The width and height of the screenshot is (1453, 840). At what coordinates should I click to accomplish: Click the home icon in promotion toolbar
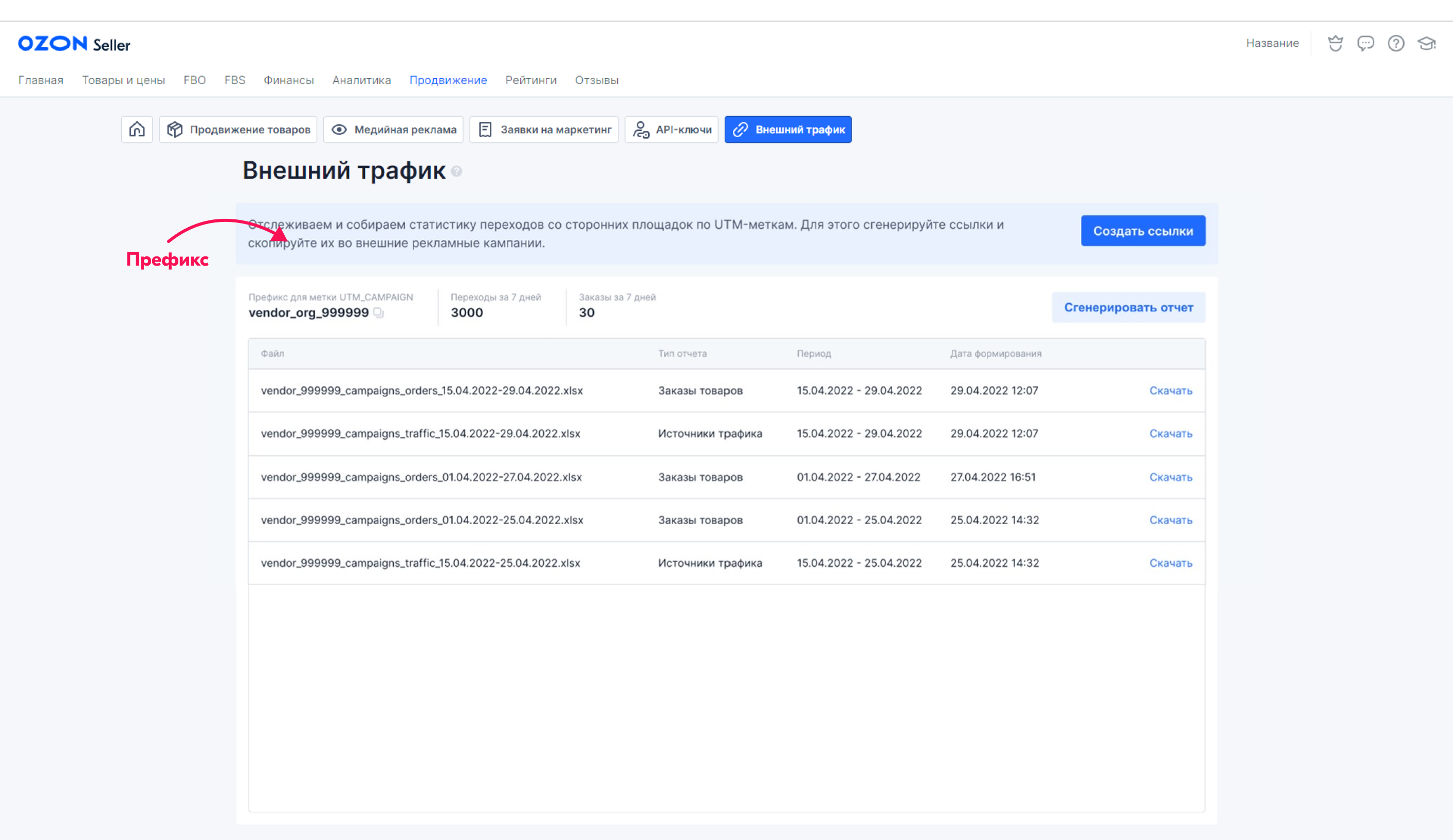pos(137,129)
